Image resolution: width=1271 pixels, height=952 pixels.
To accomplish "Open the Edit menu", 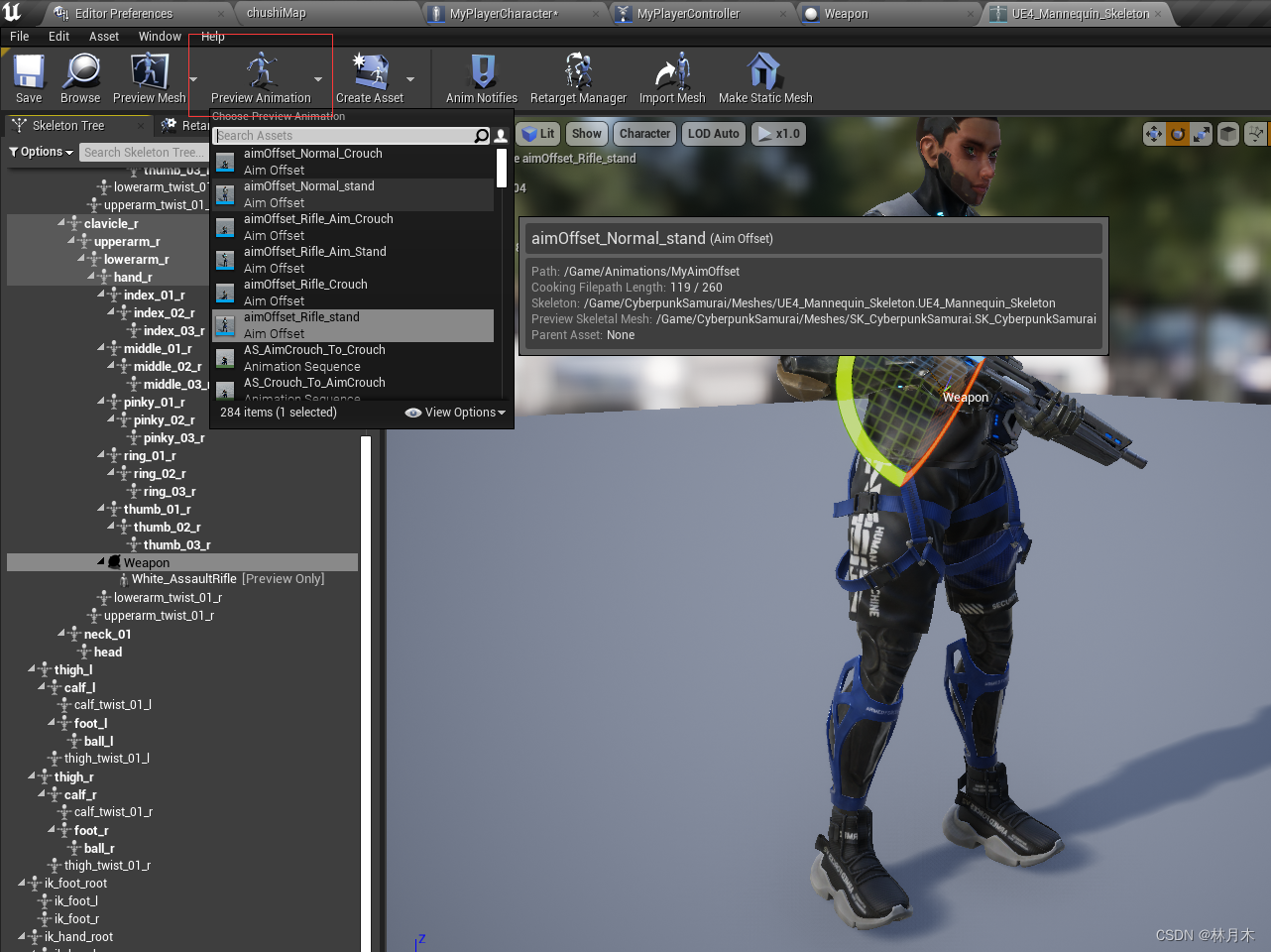I will pos(59,37).
